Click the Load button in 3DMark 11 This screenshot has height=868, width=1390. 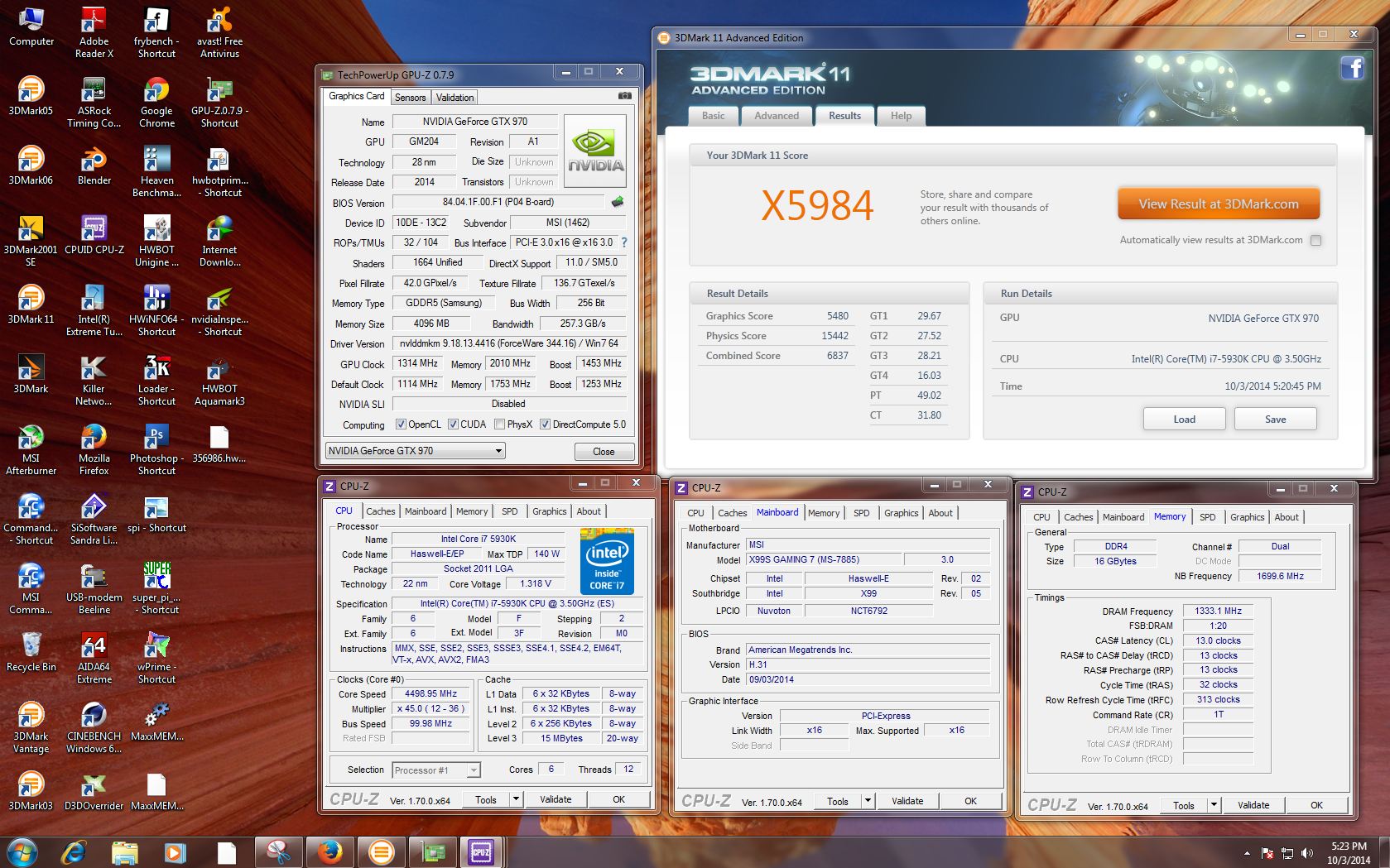(1184, 420)
